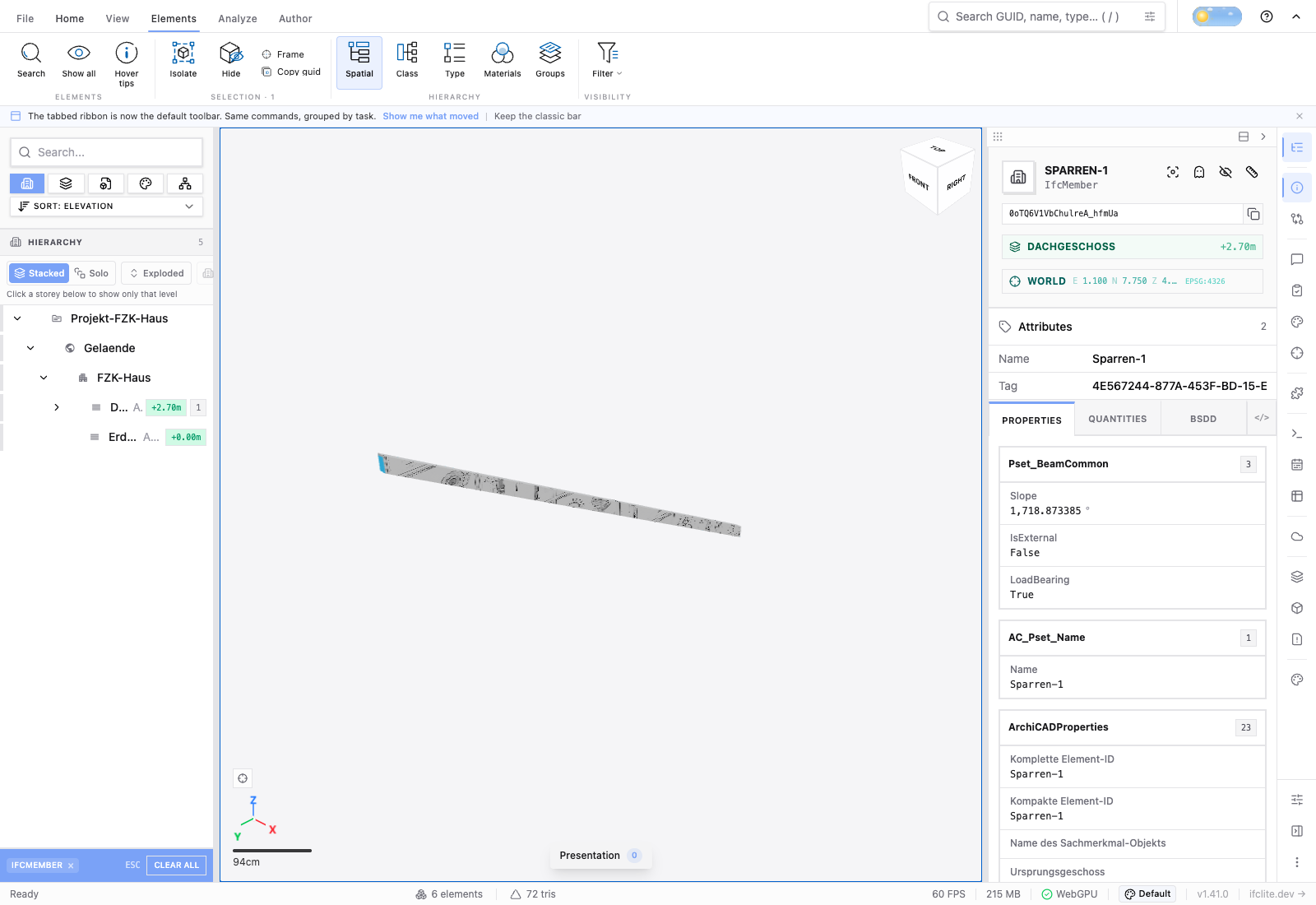Switch to the BSDD tab
The width and height of the screenshot is (1316, 905).
[1203, 419]
